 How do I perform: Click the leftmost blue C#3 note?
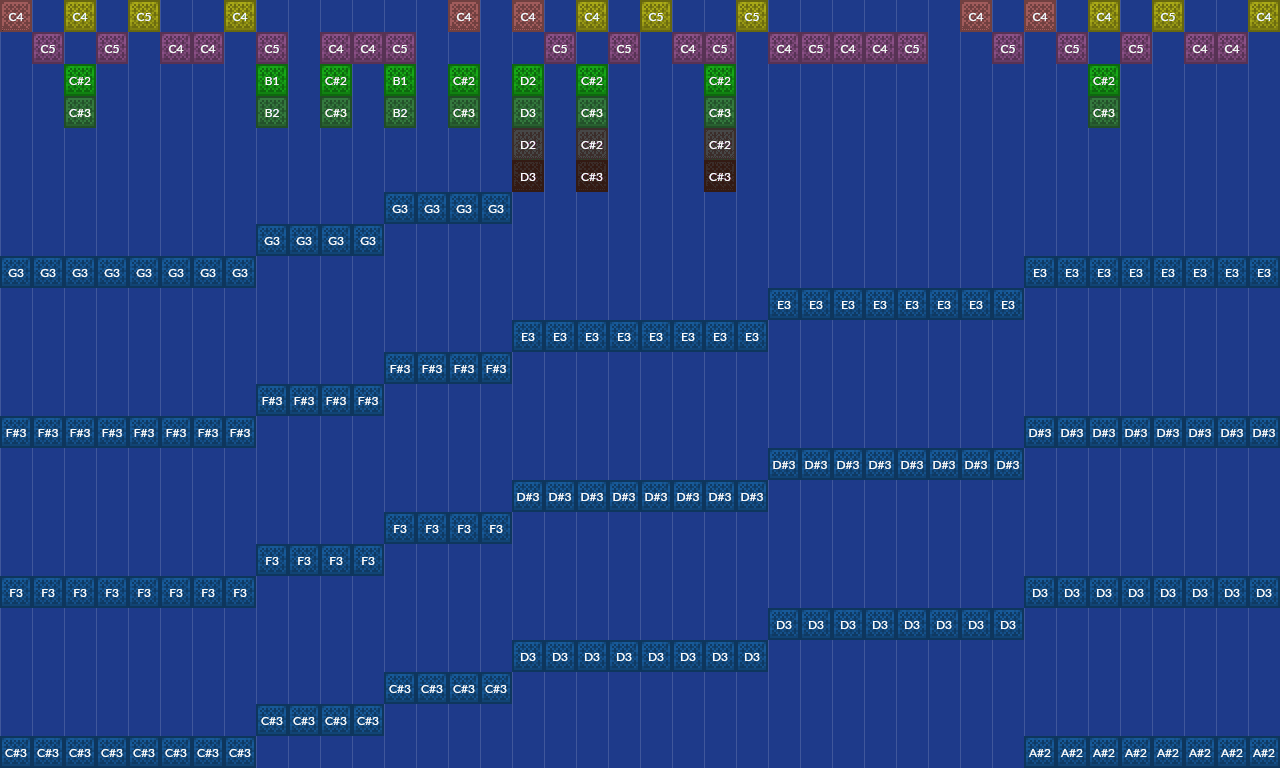16,752
